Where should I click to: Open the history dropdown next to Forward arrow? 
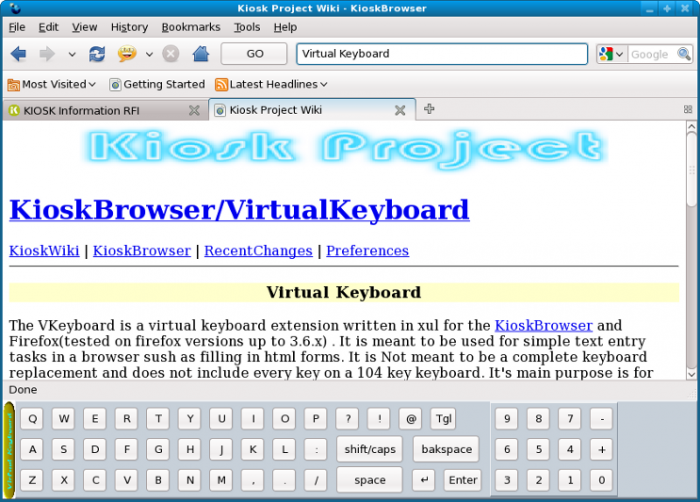(x=72, y=54)
